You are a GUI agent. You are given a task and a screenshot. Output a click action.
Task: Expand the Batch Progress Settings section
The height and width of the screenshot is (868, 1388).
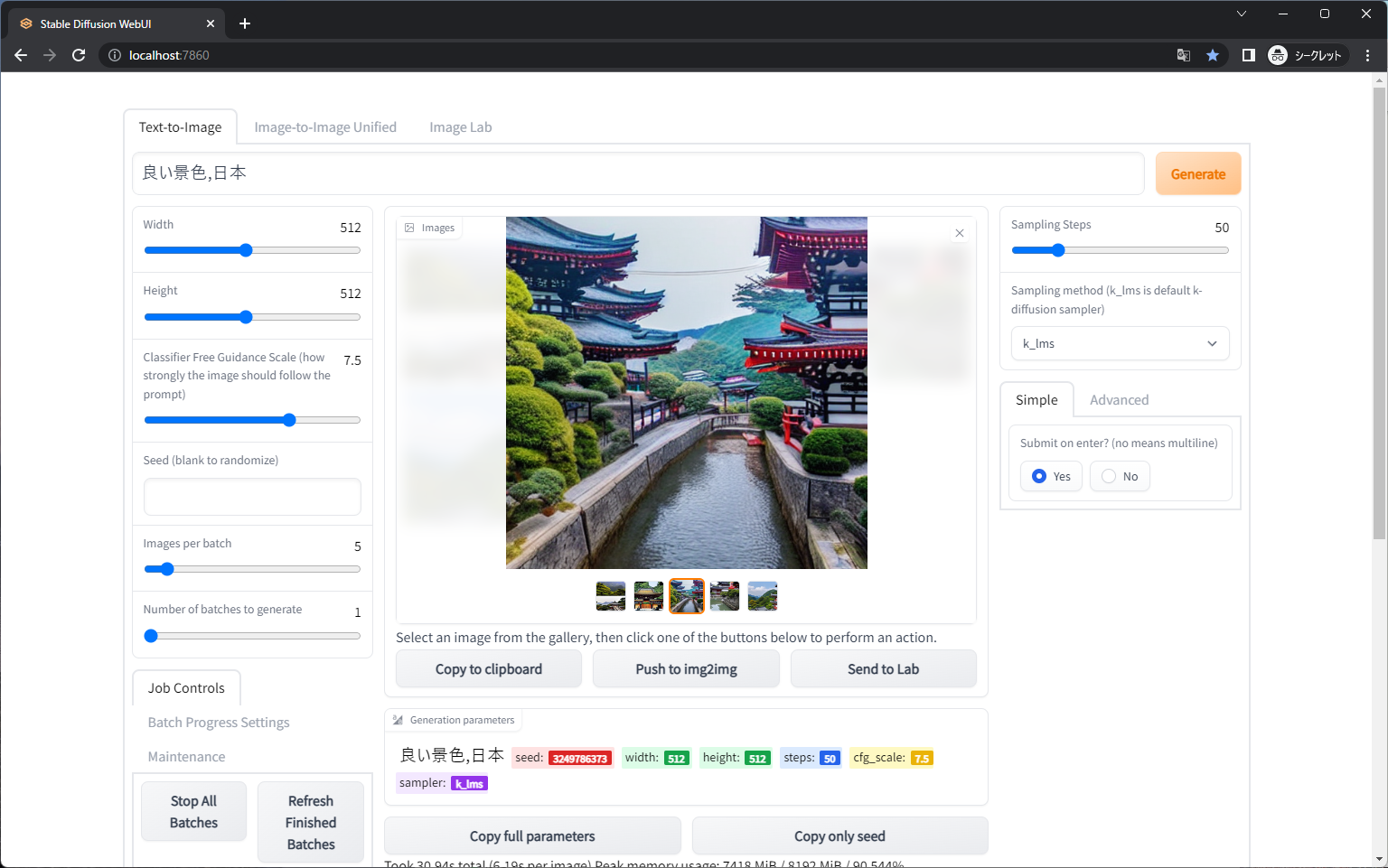[x=218, y=722]
